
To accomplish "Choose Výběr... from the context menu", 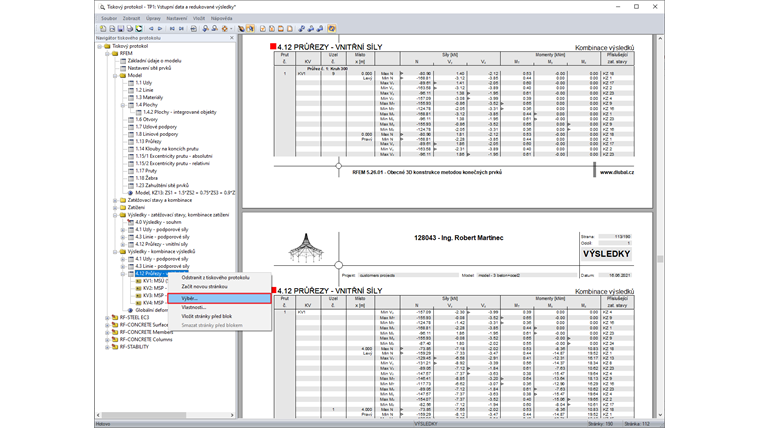I will coord(219,298).
